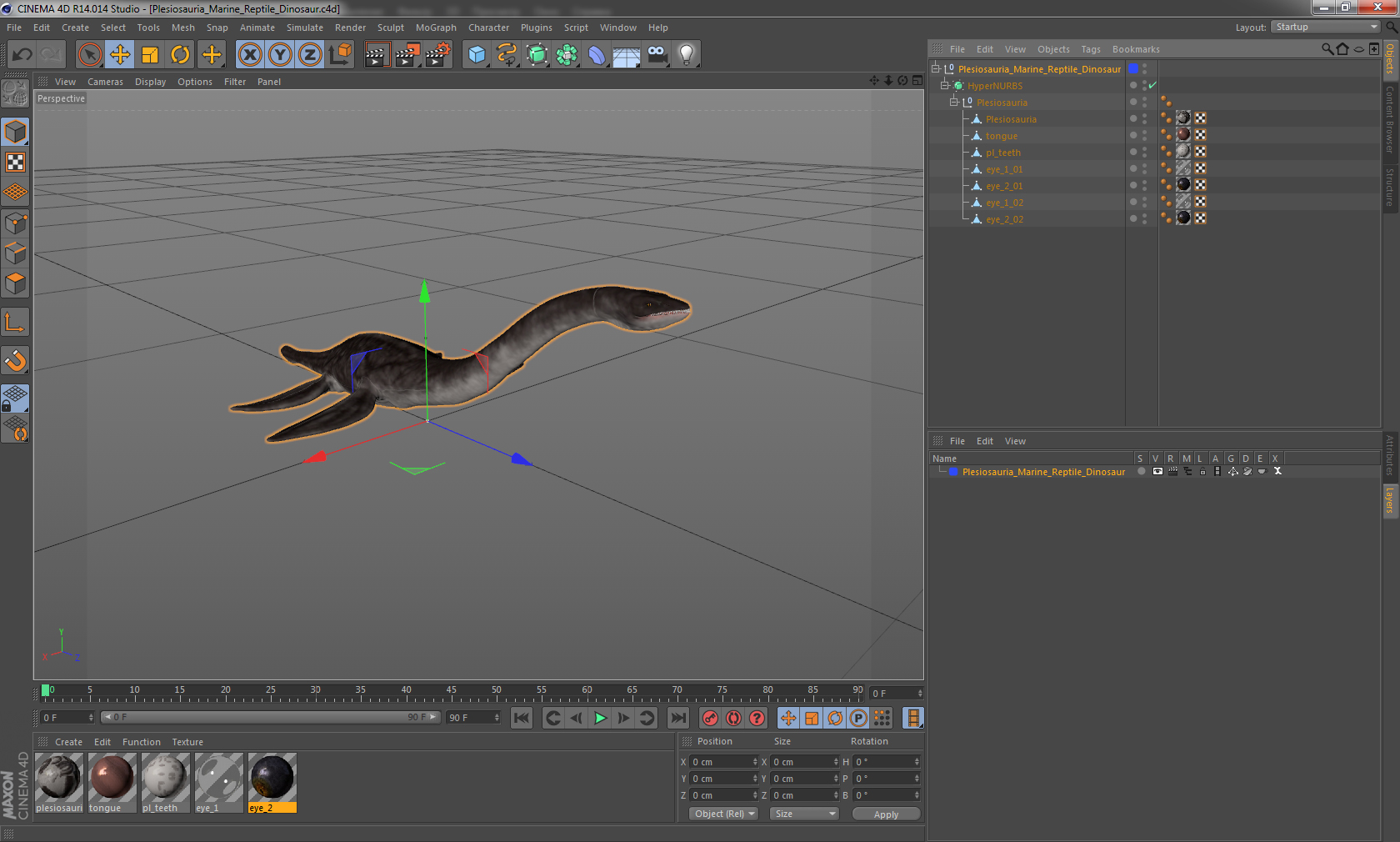Click the Record Active Objects button
The image size is (1400, 842).
710,718
